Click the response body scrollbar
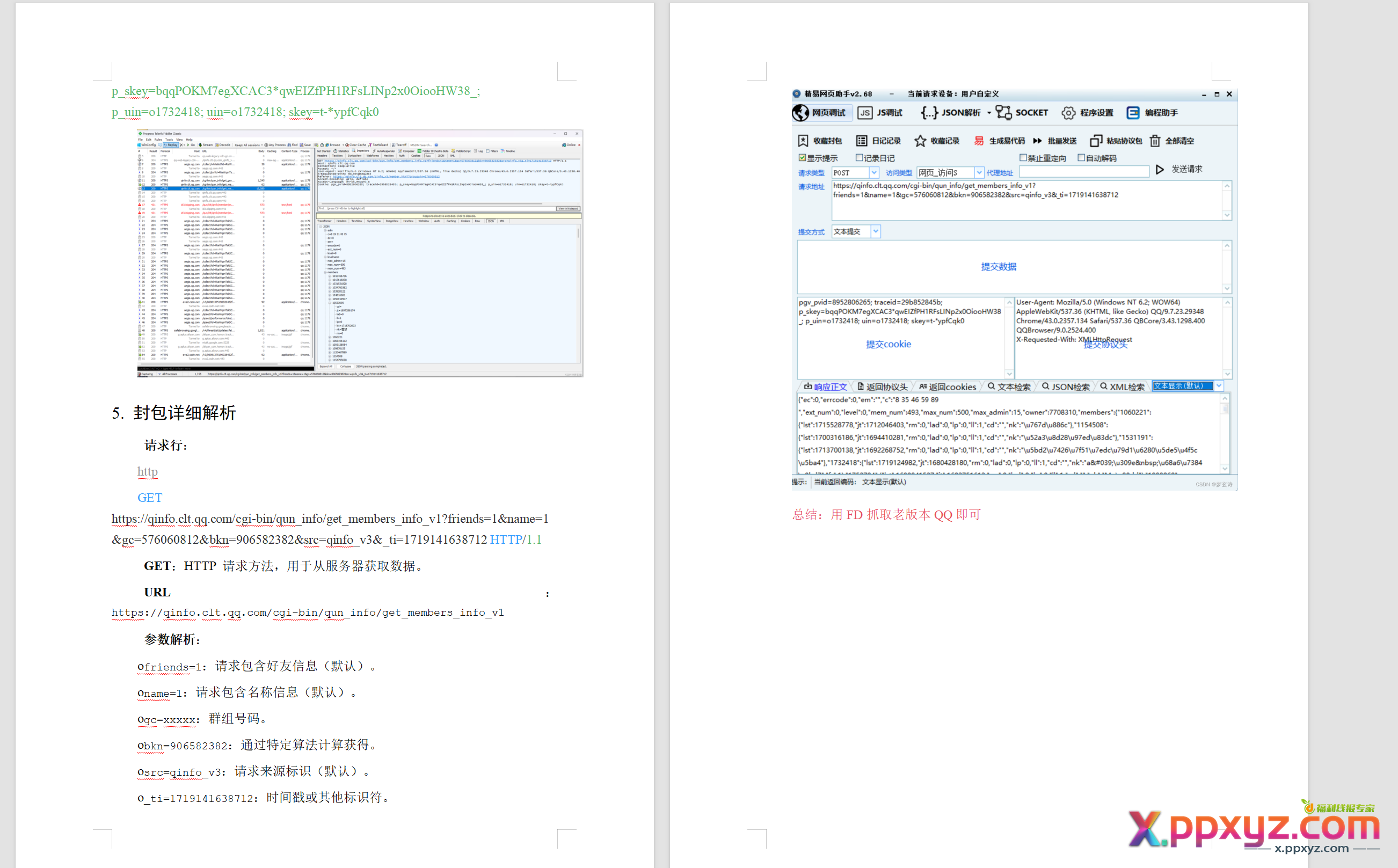Screen dimensions: 1398x868 pyautogui.click(x=1225, y=433)
